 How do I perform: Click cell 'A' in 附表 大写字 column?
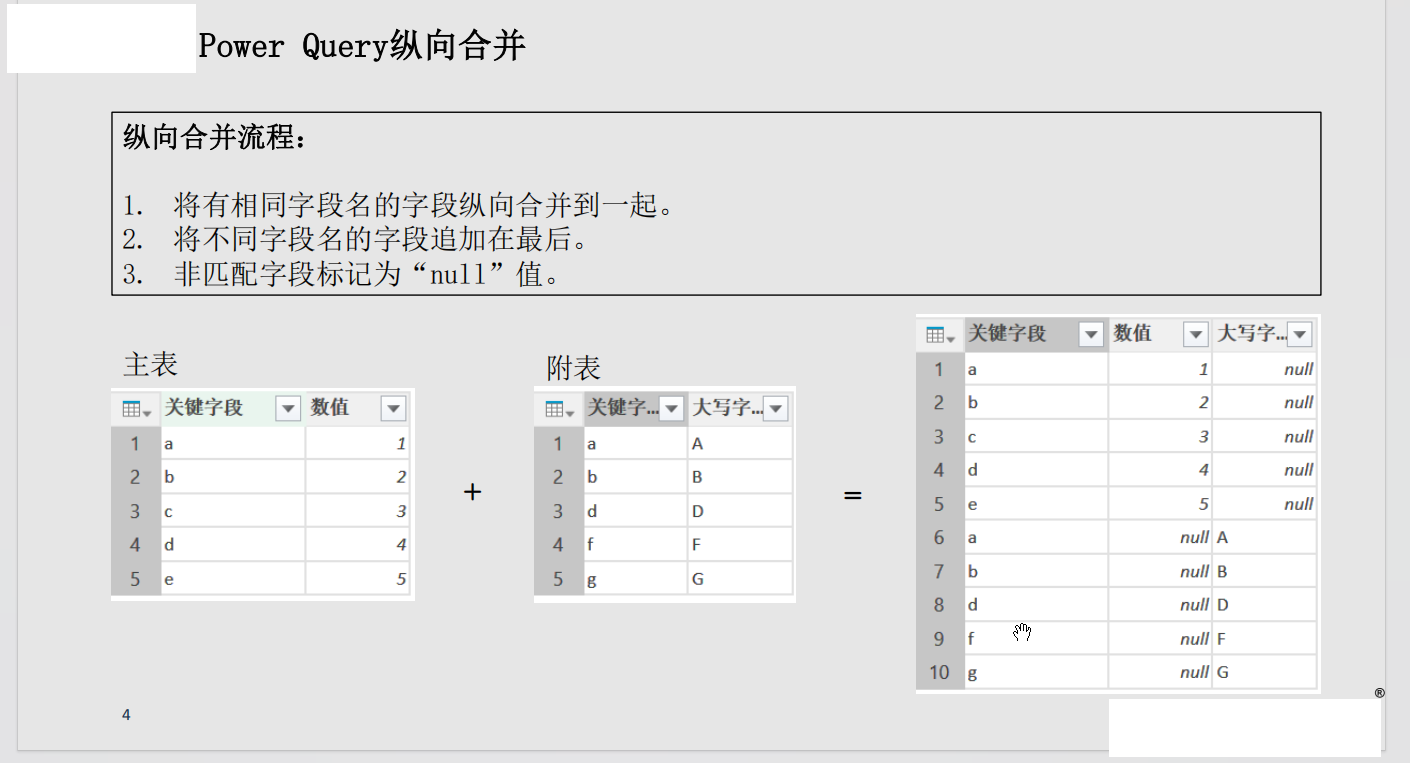740,443
